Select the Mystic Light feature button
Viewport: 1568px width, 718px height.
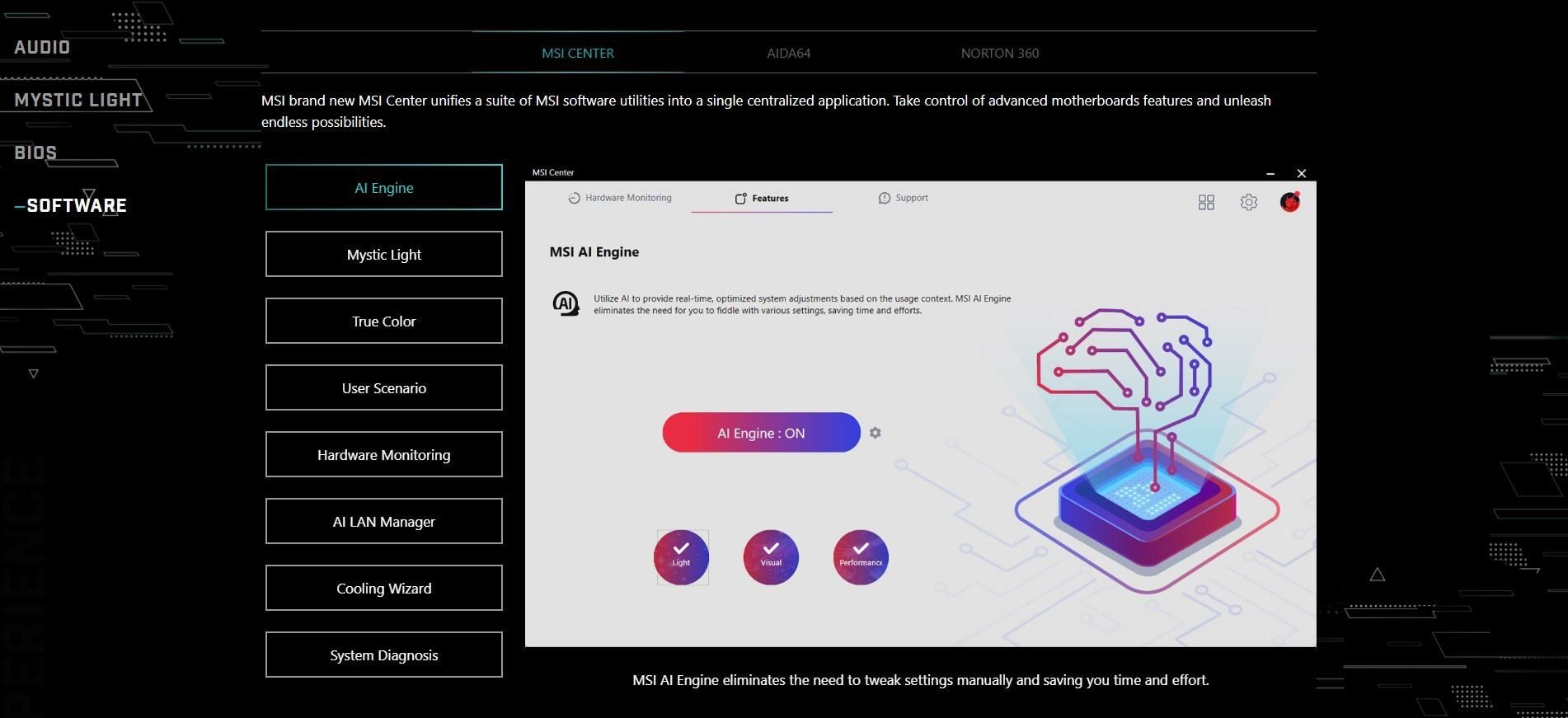pyautogui.click(x=383, y=254)
